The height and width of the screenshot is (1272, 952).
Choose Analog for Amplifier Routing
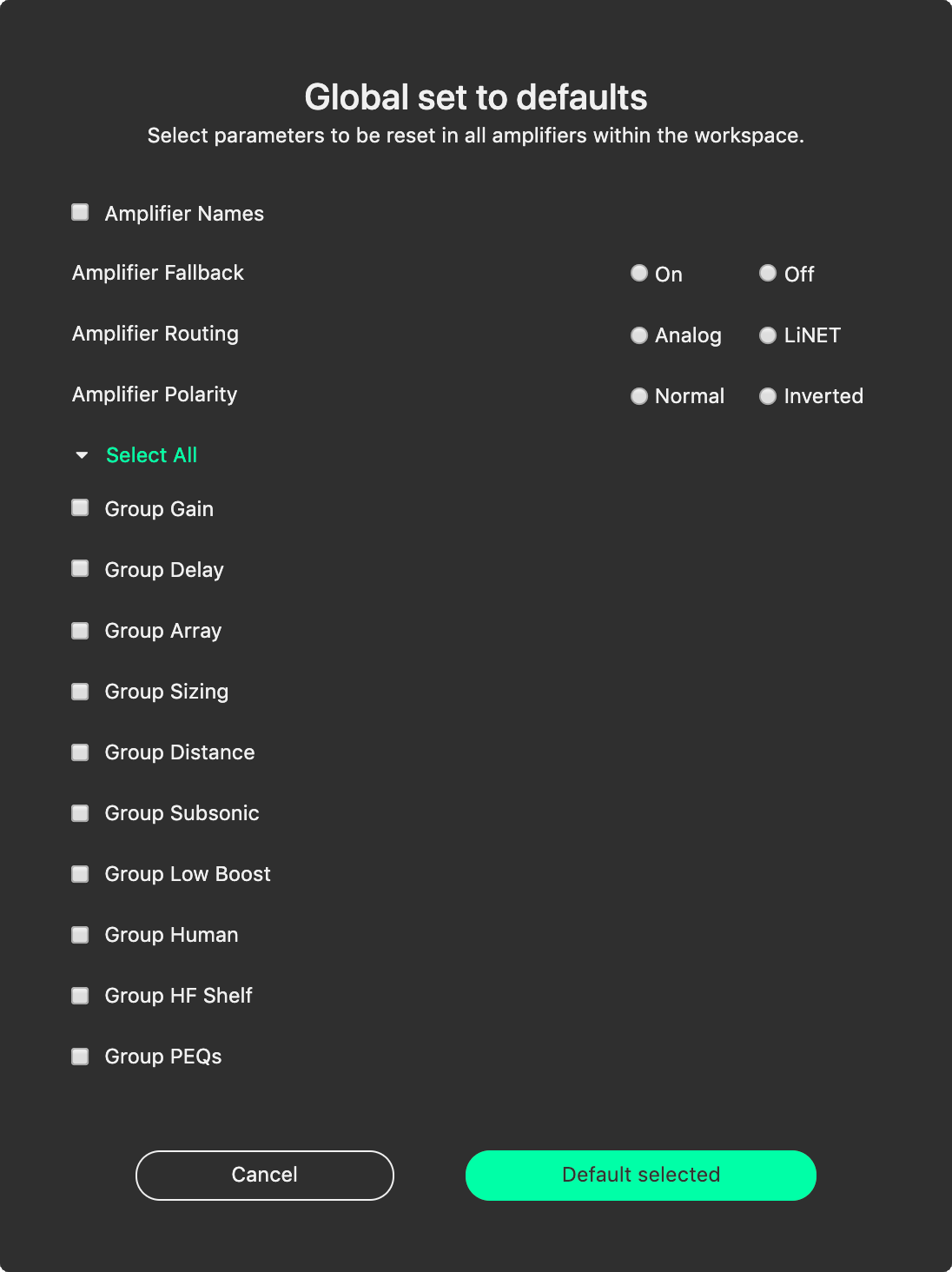tap(639, 335)
